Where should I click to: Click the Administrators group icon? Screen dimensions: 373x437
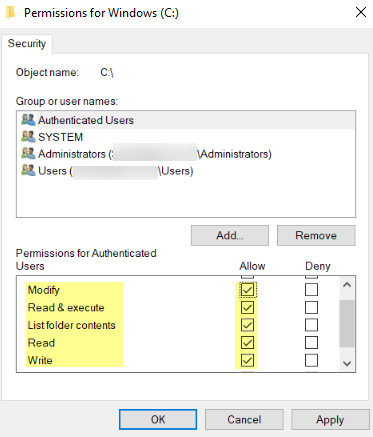pyautogui.click(x=28, y=153)
